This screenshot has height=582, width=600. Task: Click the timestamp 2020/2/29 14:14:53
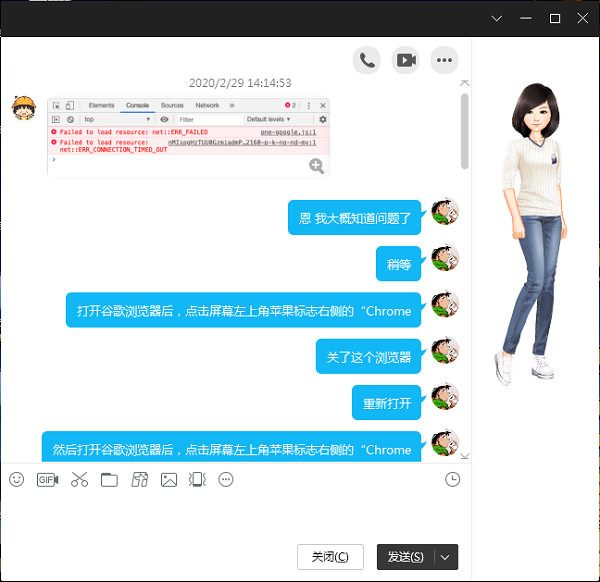(x=240, y=83)
